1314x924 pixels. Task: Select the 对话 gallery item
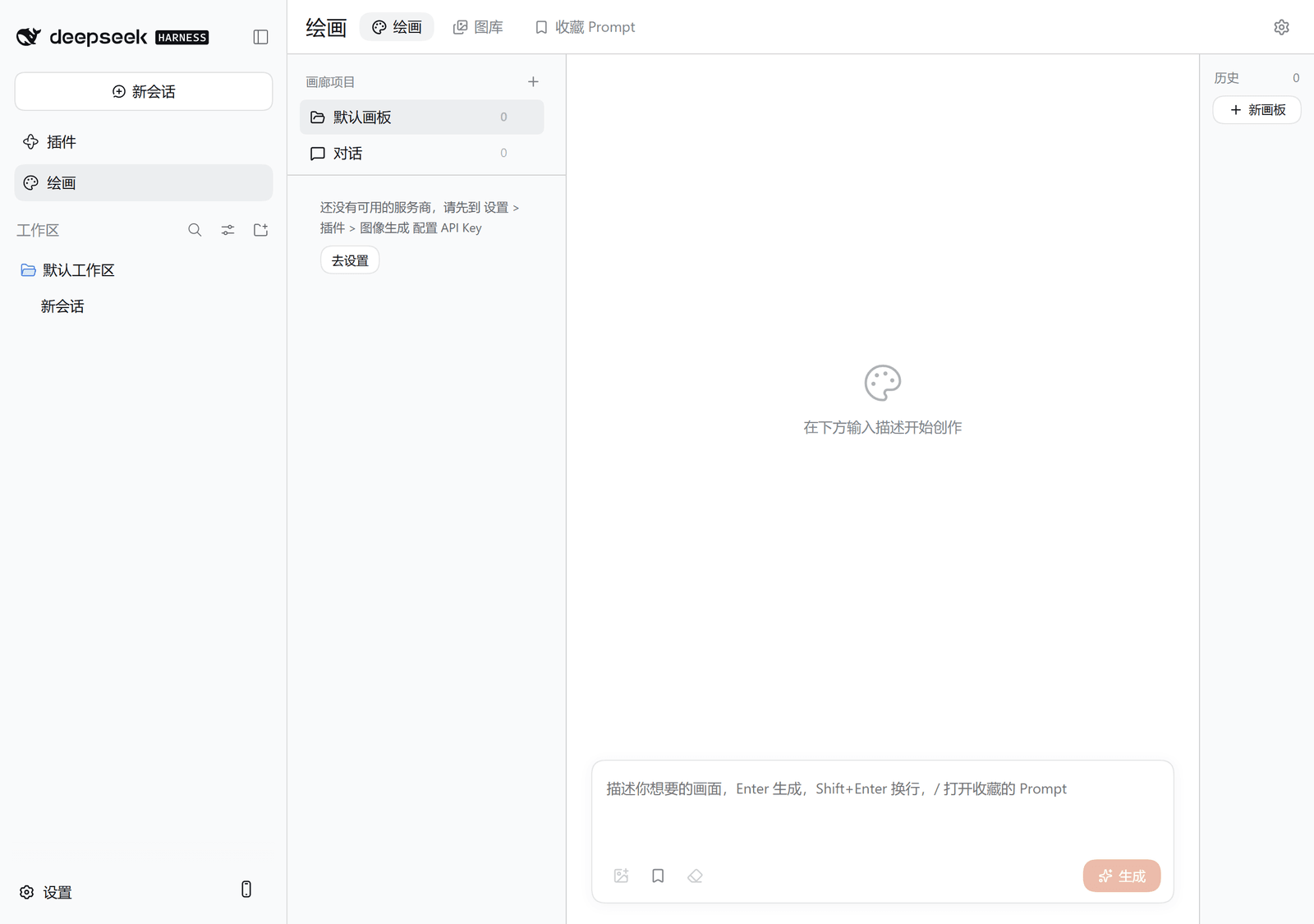(x=422, y=154)
